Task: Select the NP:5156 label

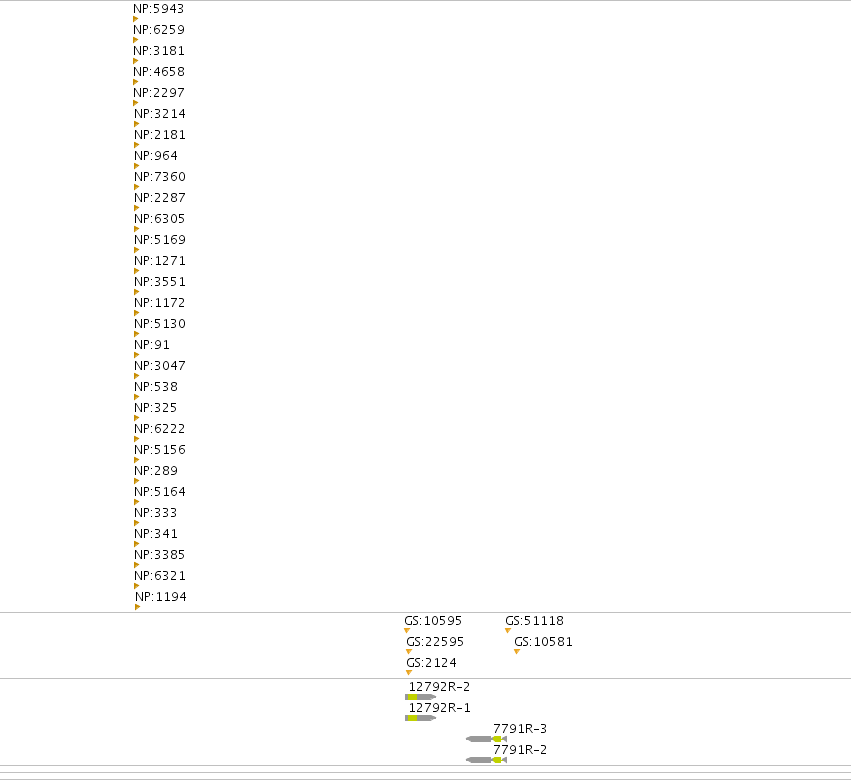Action: pos(160,450)
